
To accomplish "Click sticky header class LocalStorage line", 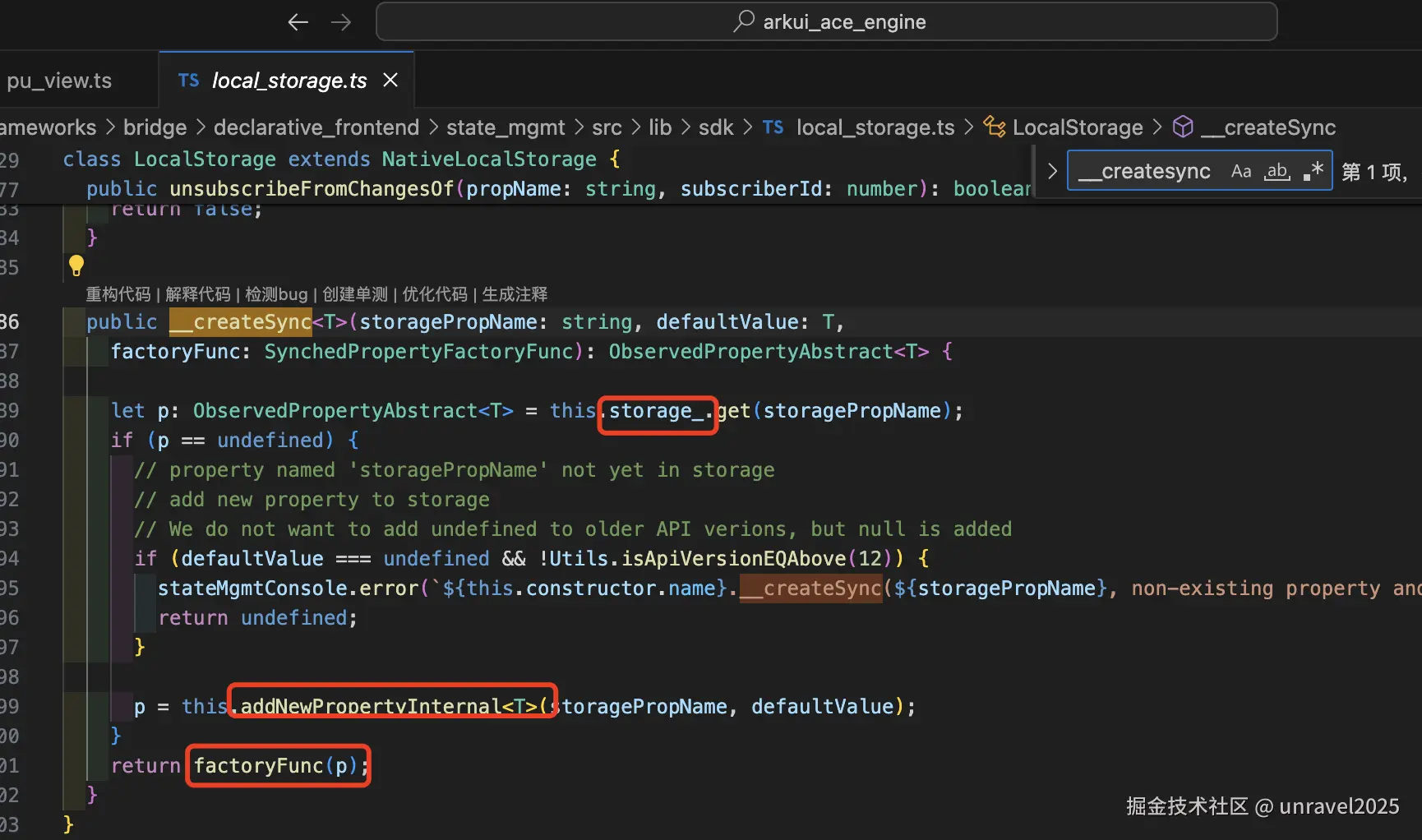I will (341, 159).
